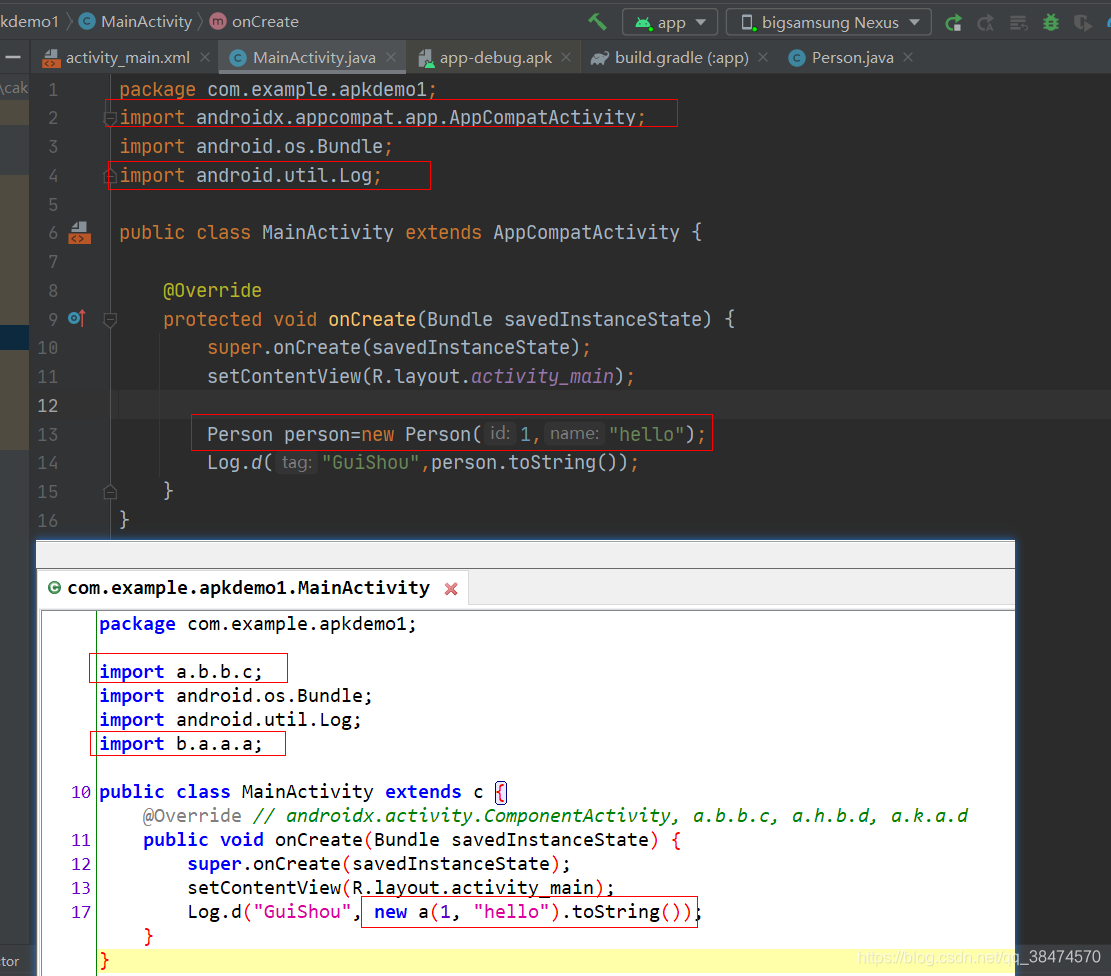Click the Rerun app icon

point(954,23)
